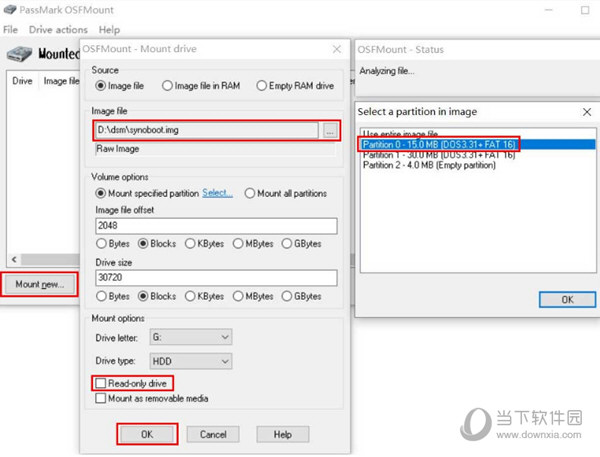Click the Mount new... button

(39, 284)
